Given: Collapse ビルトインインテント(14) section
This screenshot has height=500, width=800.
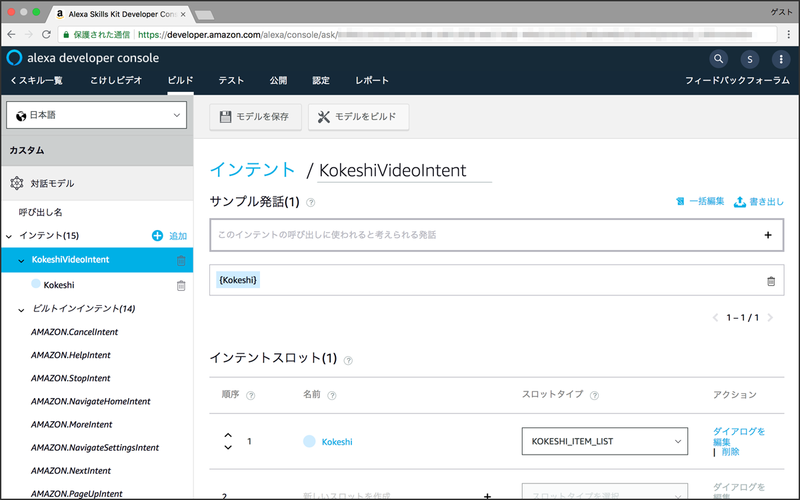Looking at the screenshot, I should coord(21,310).
